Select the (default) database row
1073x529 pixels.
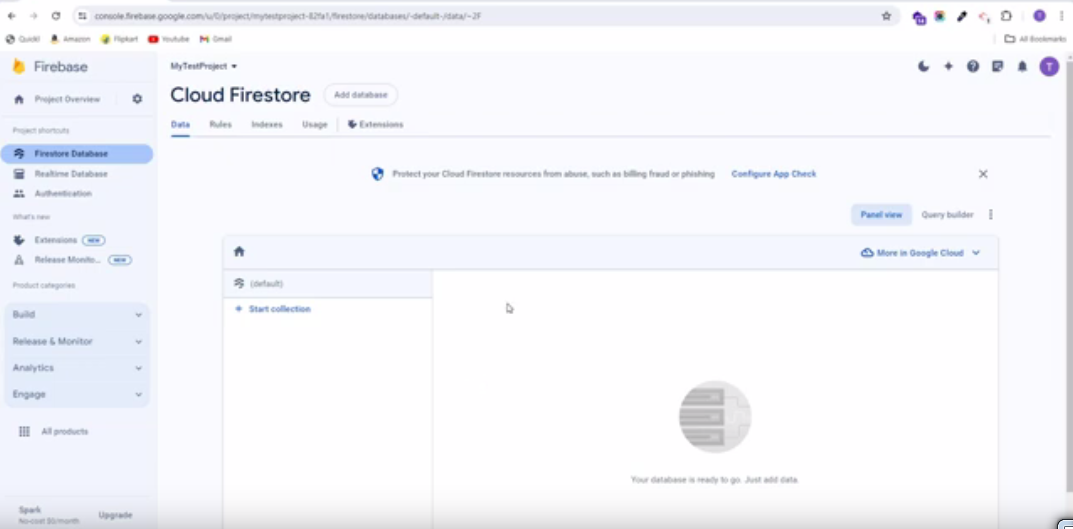point(328,283)
